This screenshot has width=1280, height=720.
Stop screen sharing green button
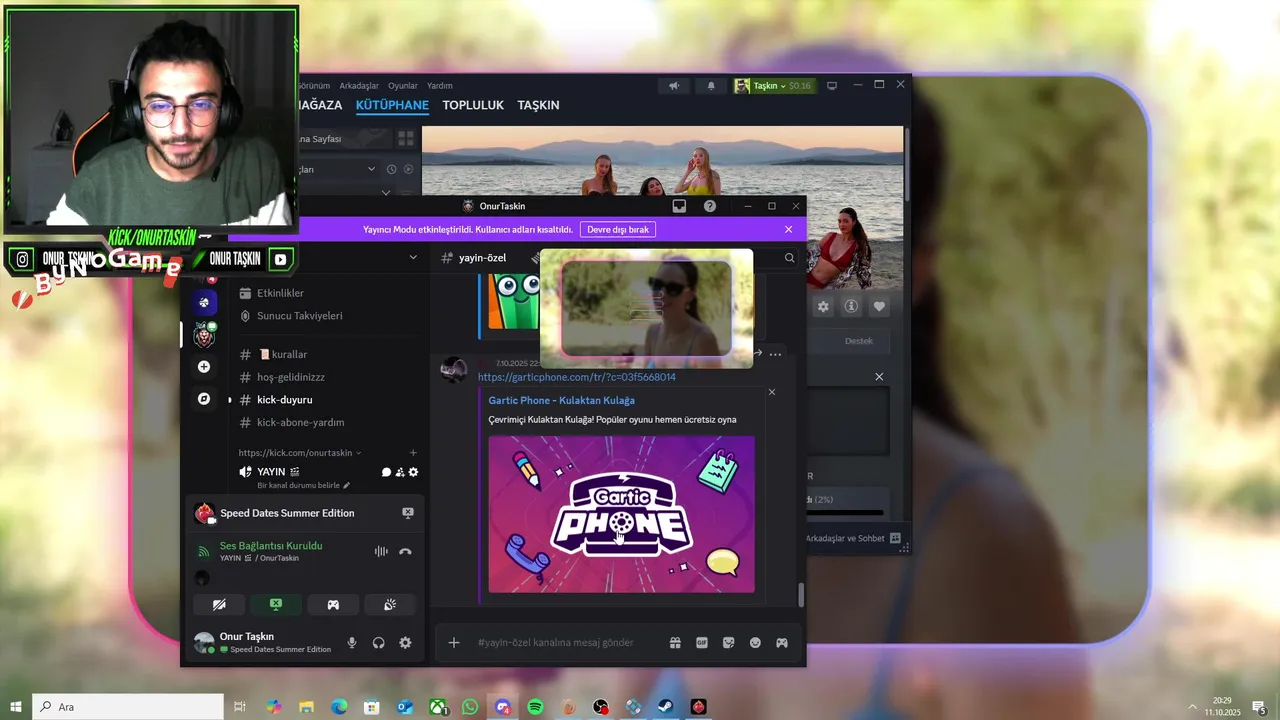click(276, 604)
